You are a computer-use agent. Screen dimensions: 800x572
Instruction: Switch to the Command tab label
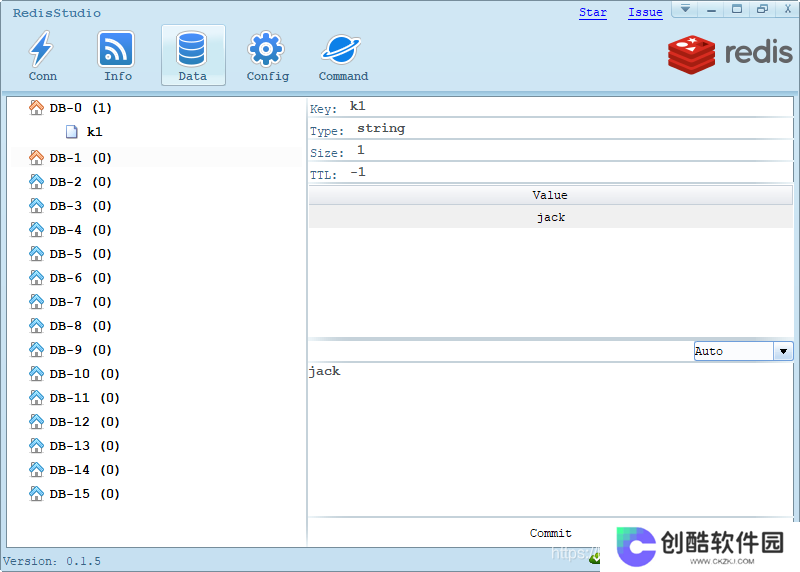[x=343, y=76]
